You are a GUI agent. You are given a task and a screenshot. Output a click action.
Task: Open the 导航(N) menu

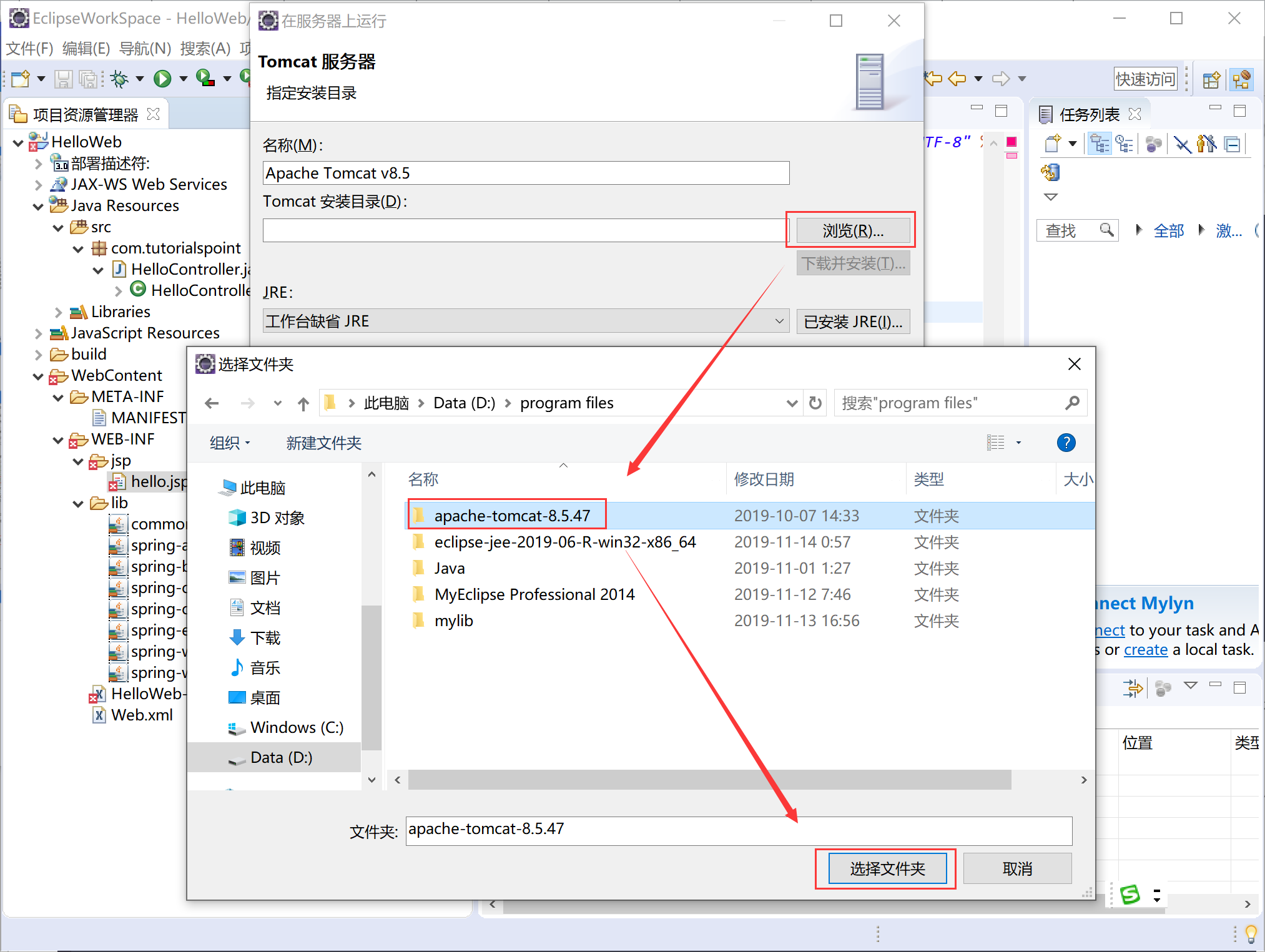point(145,48)
